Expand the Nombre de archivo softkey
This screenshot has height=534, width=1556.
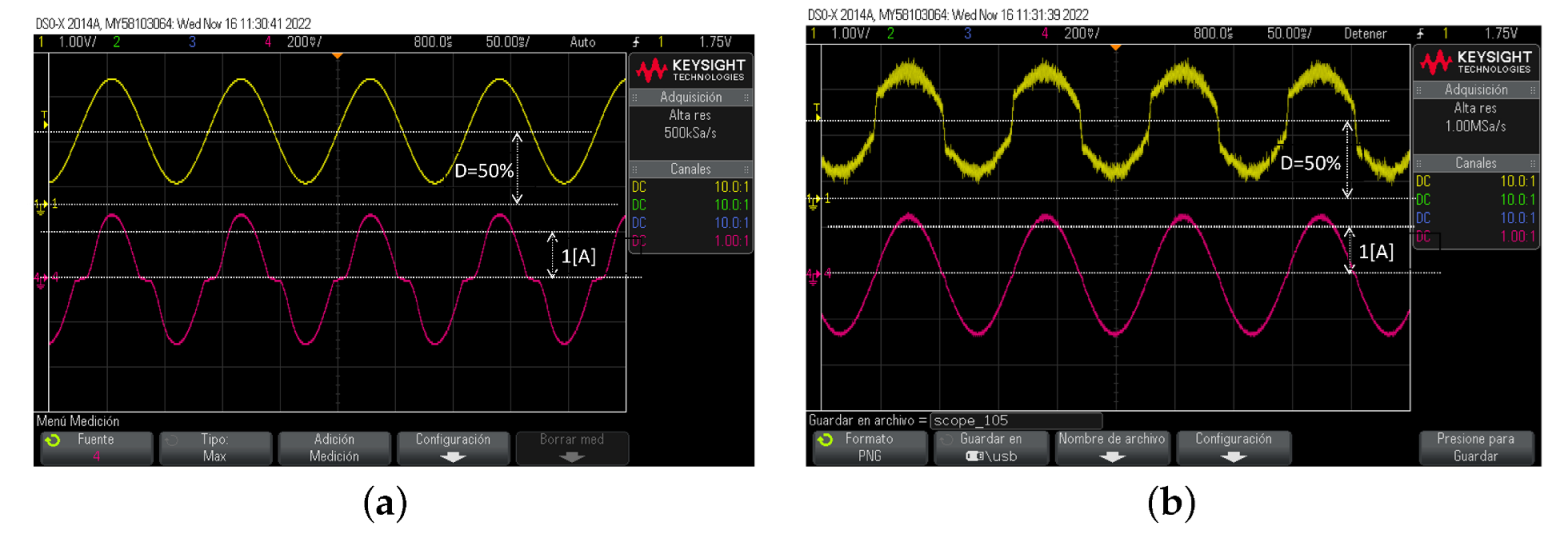(x=1112, y=448)
